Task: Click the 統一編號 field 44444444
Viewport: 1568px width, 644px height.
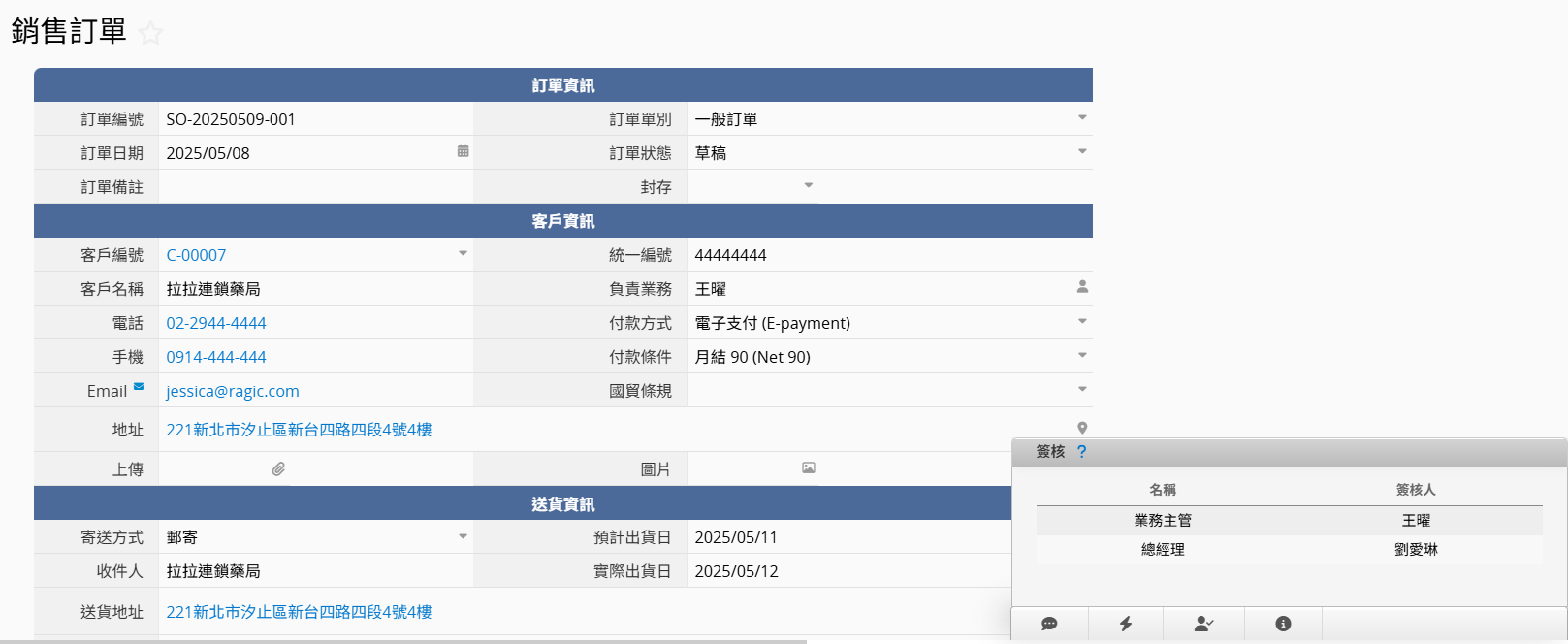Action: (x=889, y=255)
